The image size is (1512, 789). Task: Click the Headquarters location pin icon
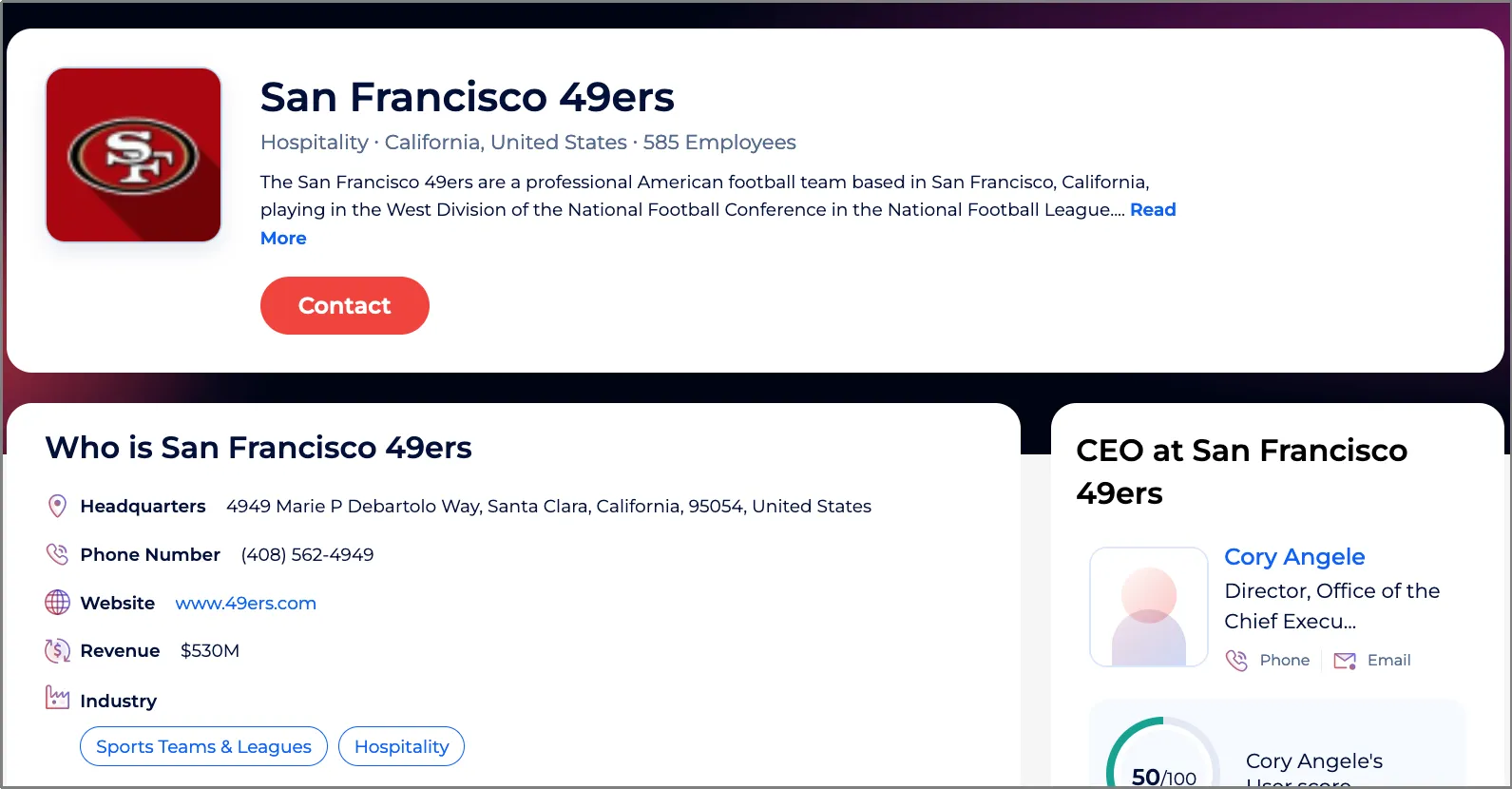point(57,506)
